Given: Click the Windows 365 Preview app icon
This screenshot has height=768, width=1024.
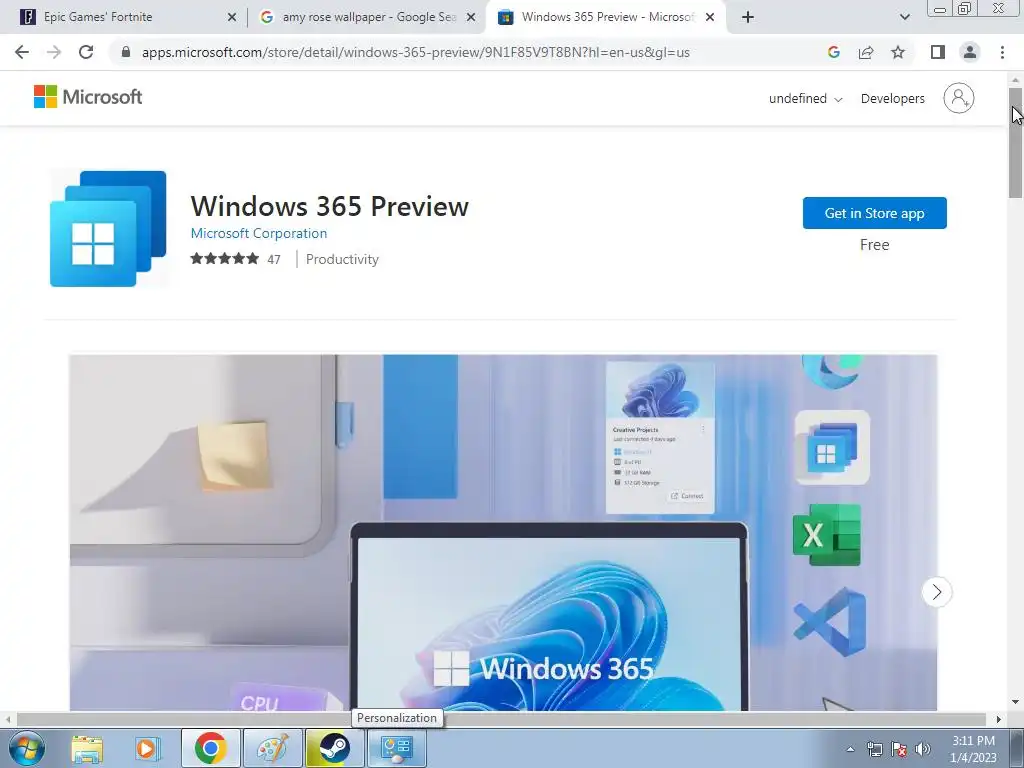Looking at the screenshot, I should tap(108, 229).
